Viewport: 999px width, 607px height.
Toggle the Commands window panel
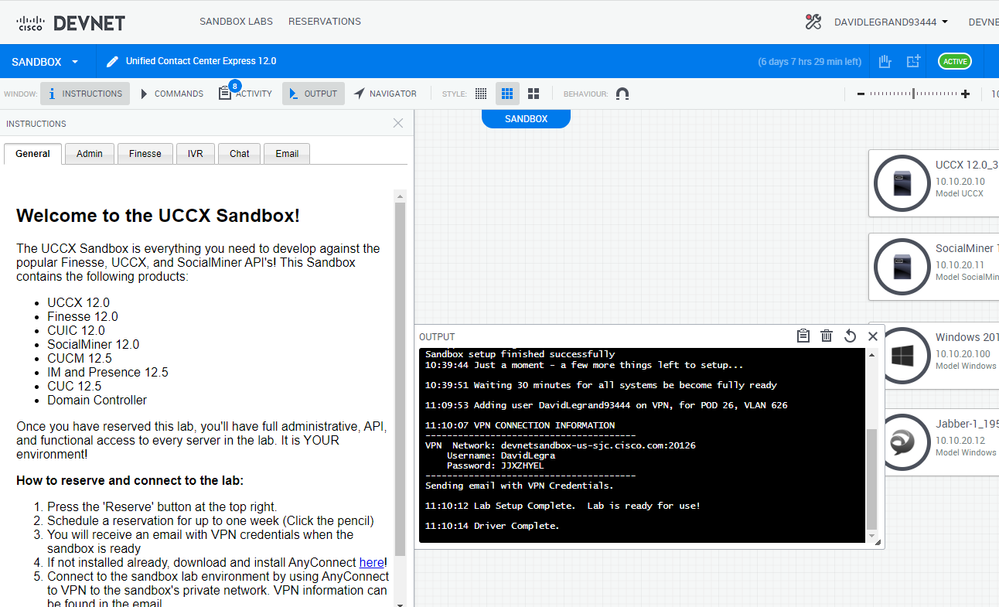point(171,94)
